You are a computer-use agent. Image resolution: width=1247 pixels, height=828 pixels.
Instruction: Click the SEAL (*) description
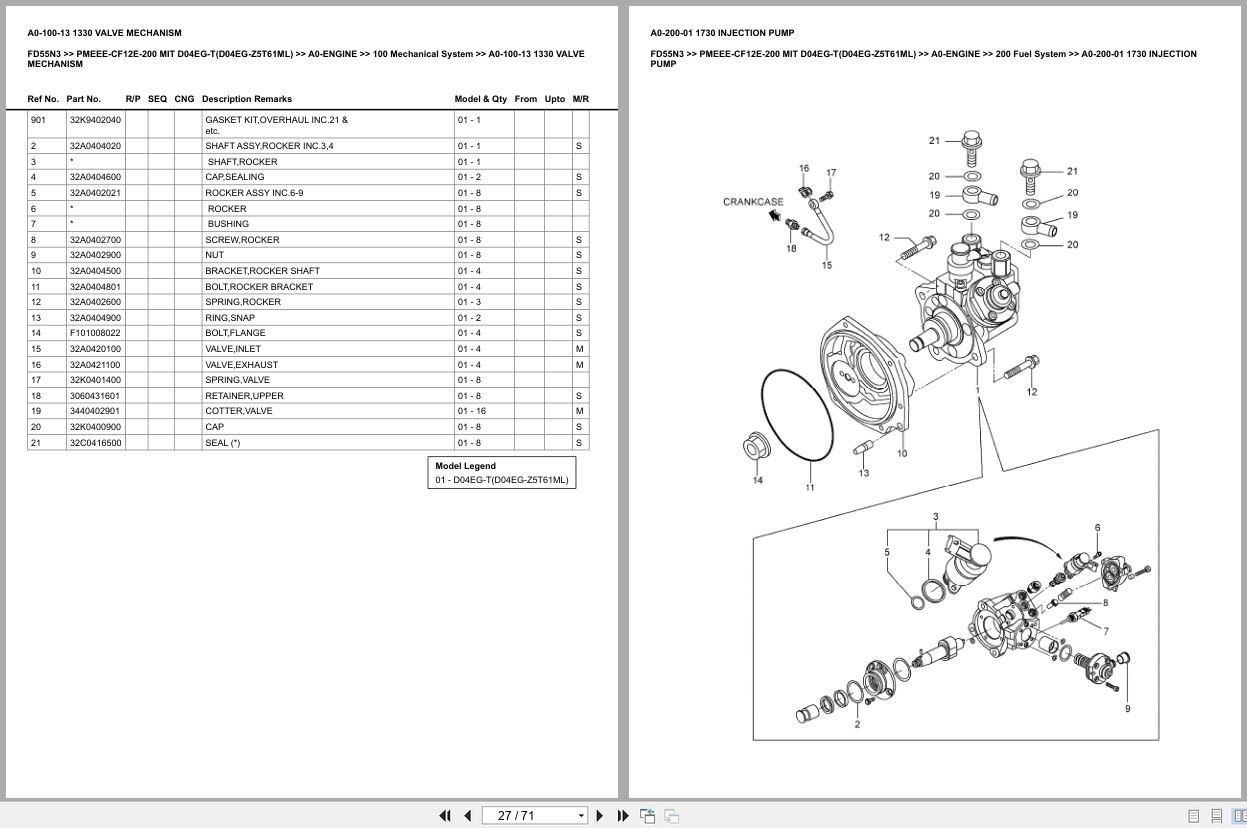click(x=223, y=443)
